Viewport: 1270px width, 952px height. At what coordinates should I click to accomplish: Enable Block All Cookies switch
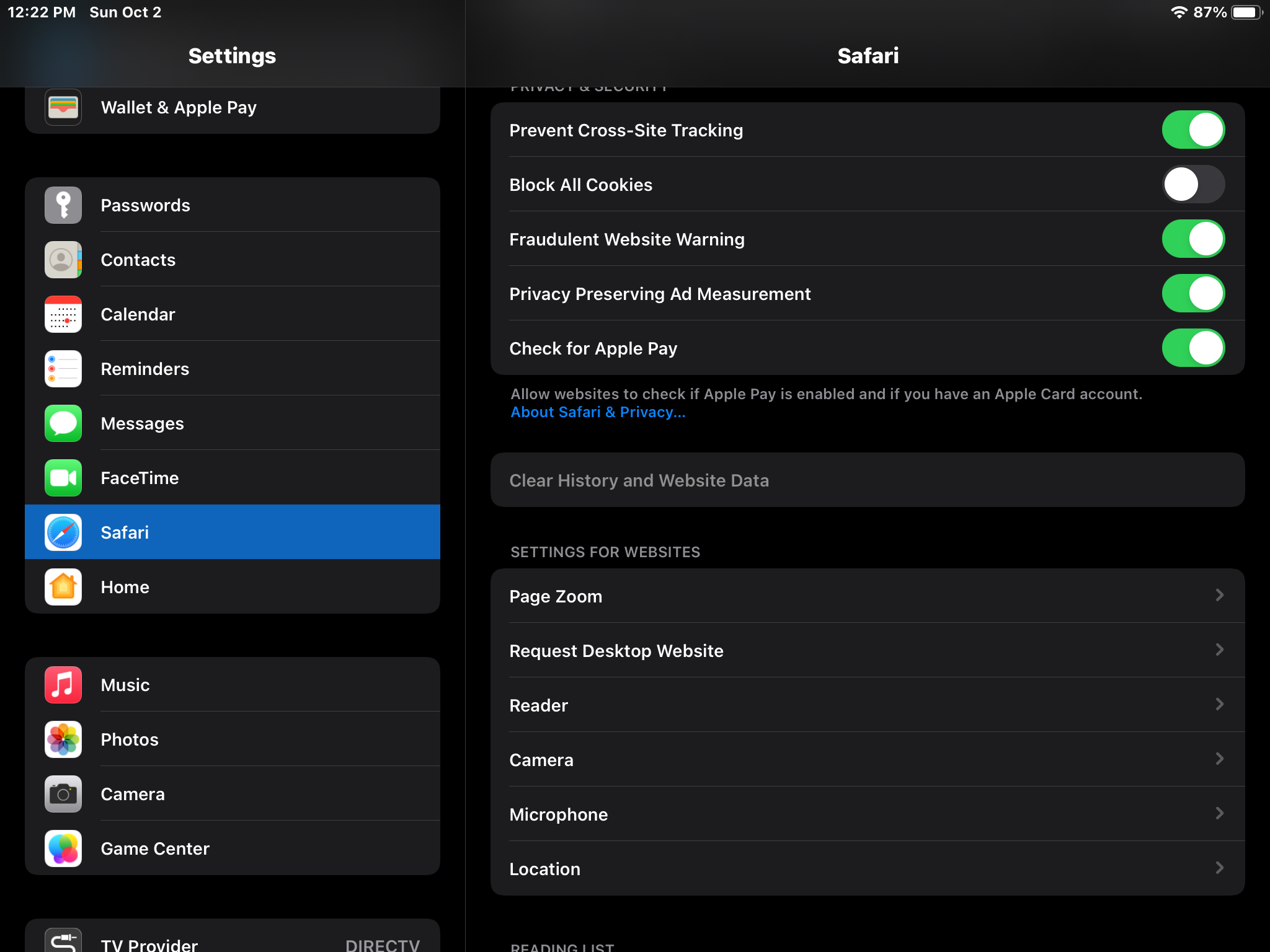point(1192,185)
